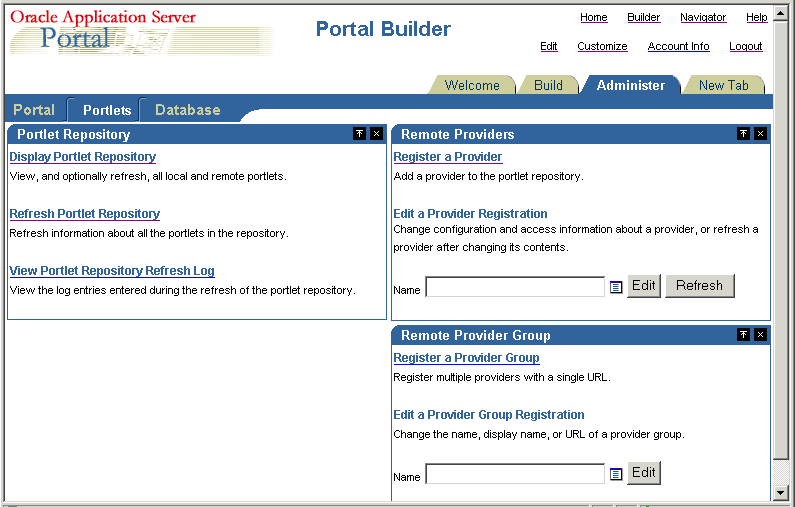
Task: Open the Portal sub-tab
Action: [x=34, y=110]
